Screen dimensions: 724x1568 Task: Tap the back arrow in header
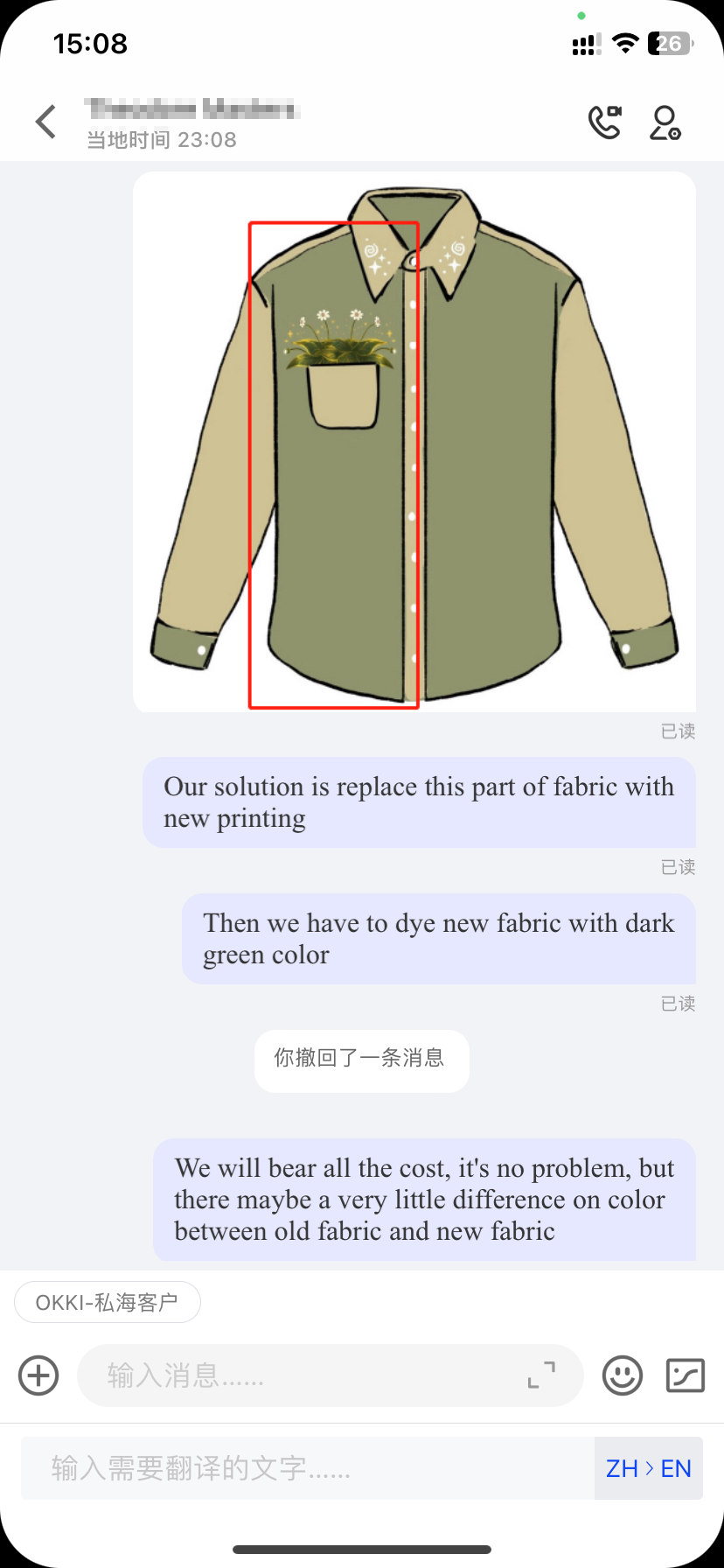pos(46,122)
